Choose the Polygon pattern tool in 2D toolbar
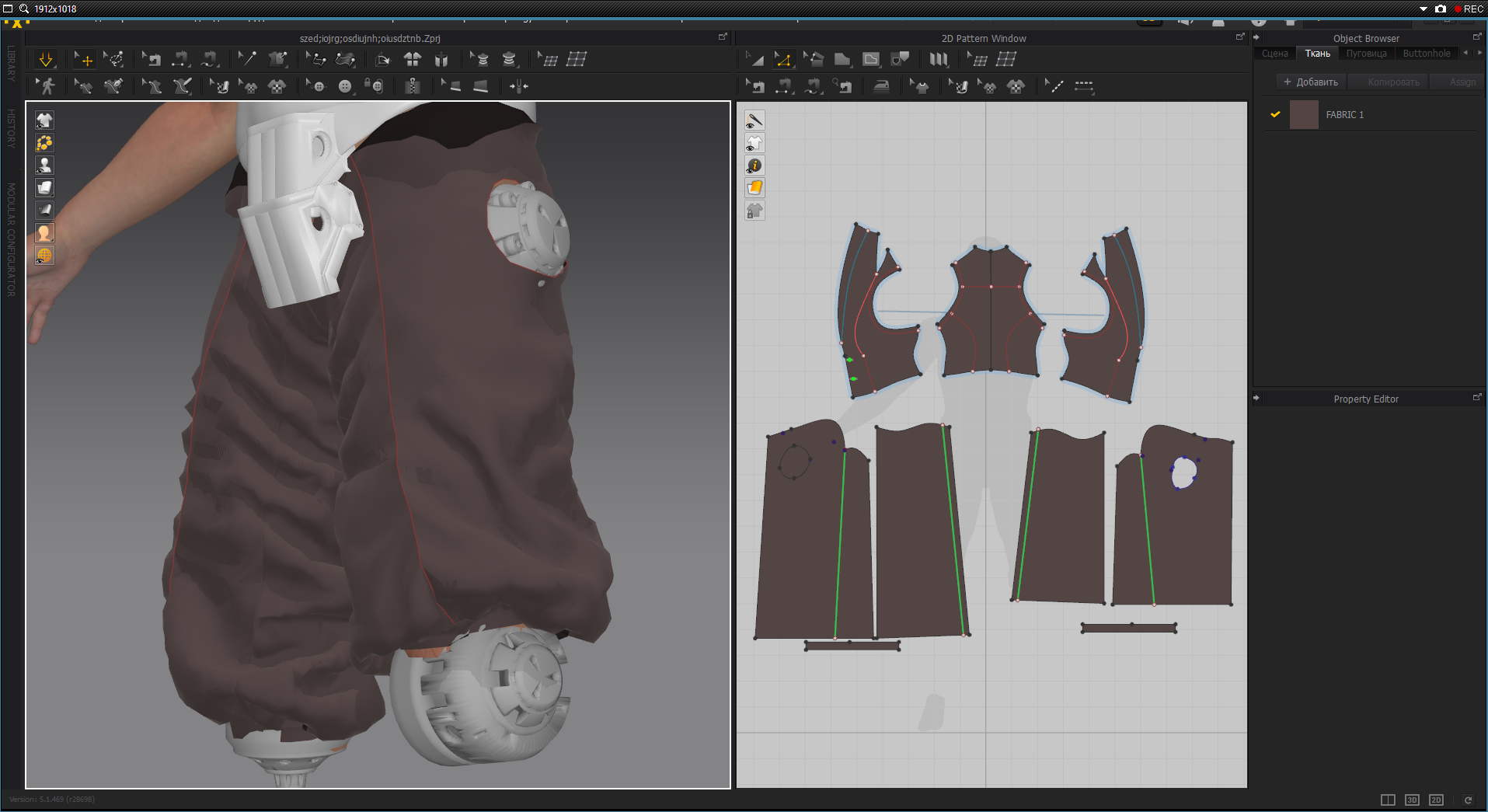 pyautogui.click(x=842, y=59)
